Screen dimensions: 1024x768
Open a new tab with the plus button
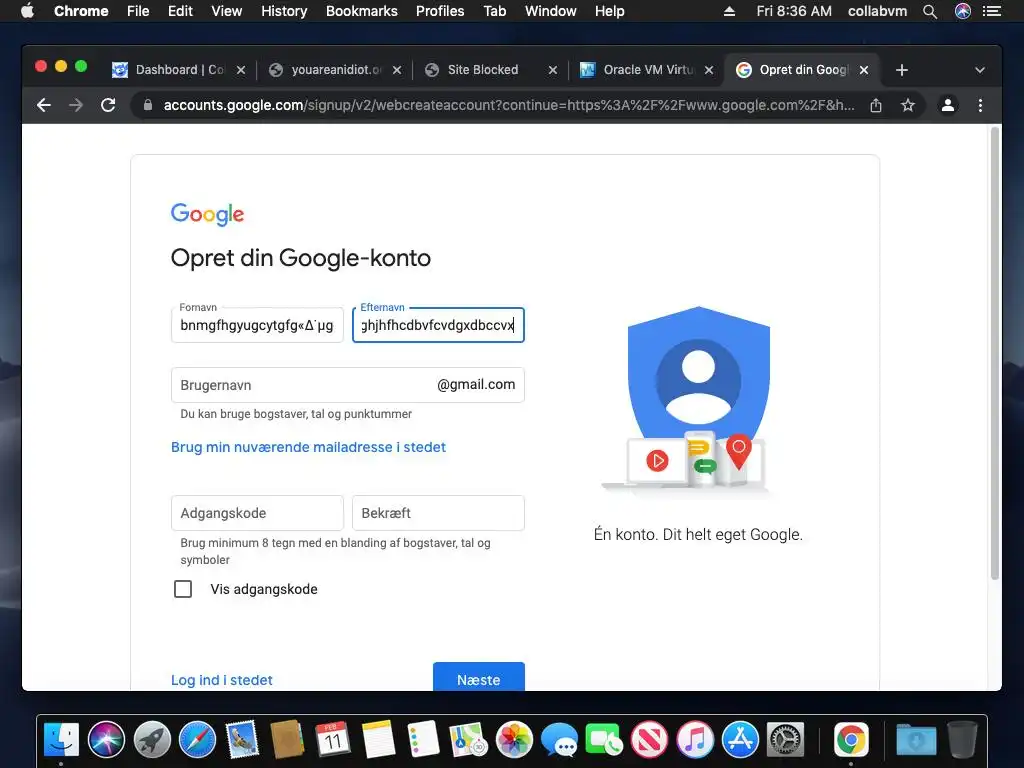pyautogui.click(x=902, y=70)
